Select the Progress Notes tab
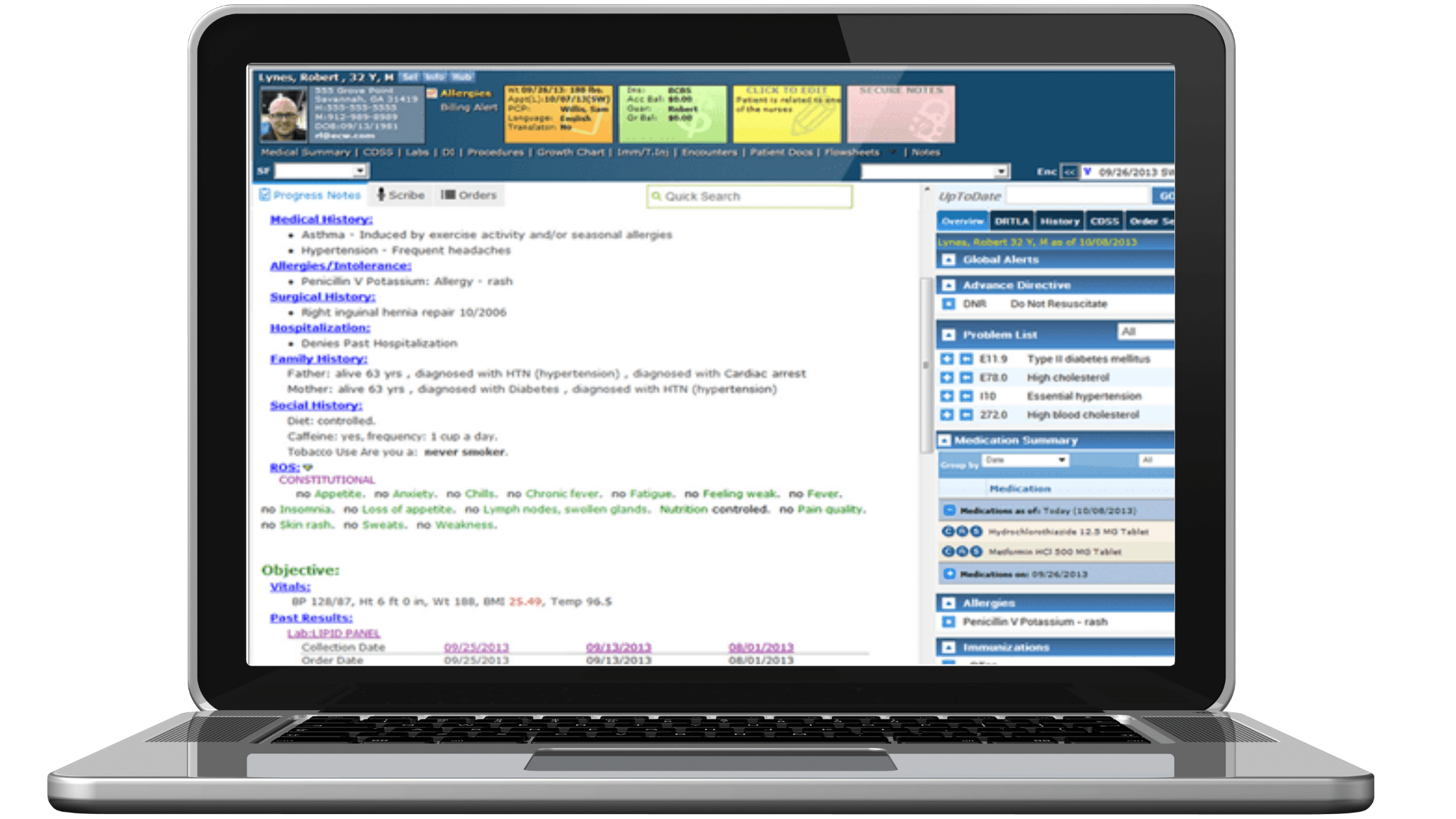 click(x=311, y=195)
